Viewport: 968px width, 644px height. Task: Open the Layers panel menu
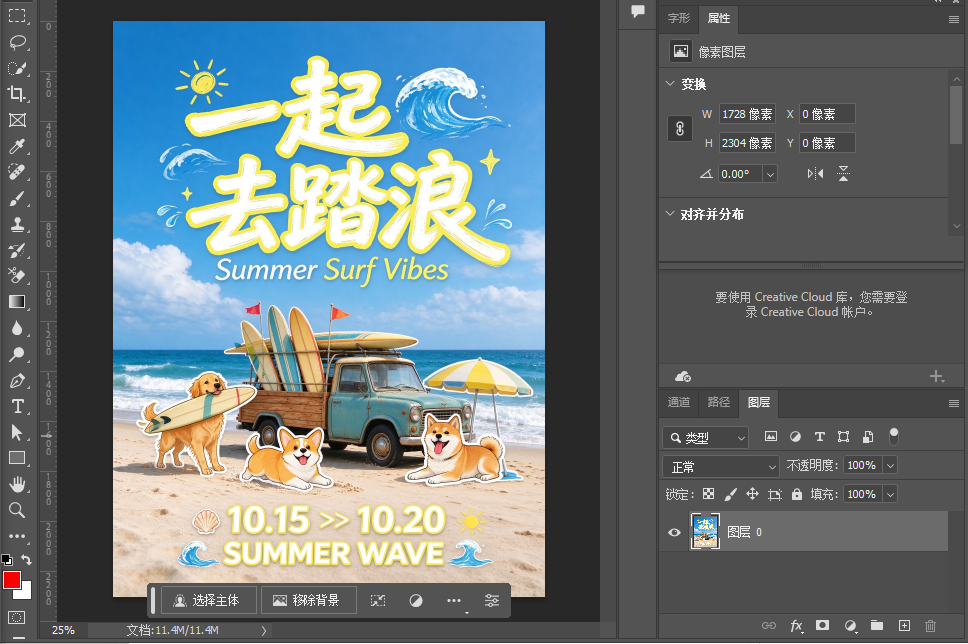click(x=954, y=403)
